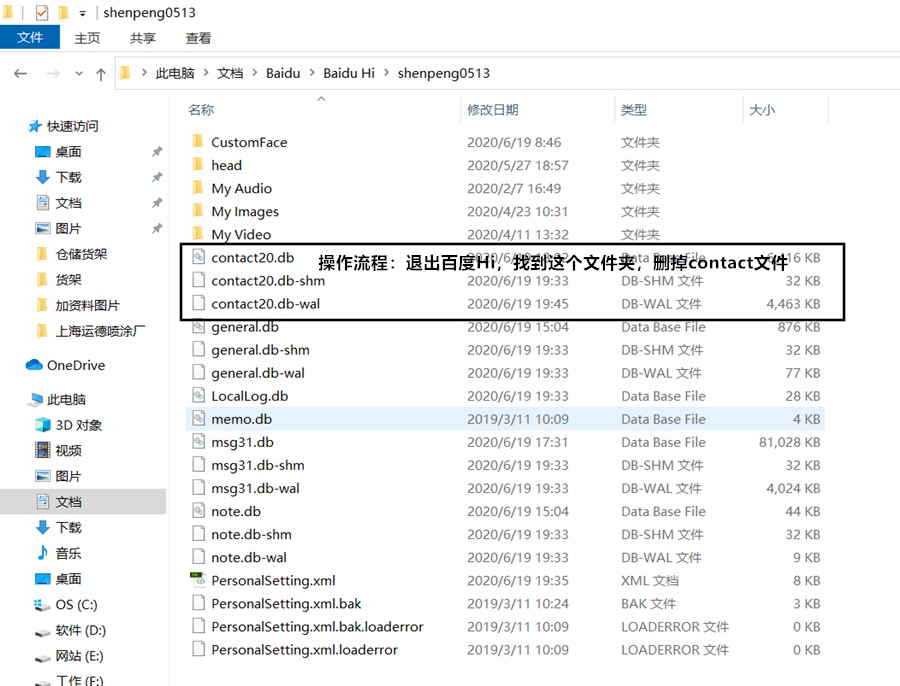Click the My Audio folder icon

click(197, 188)
